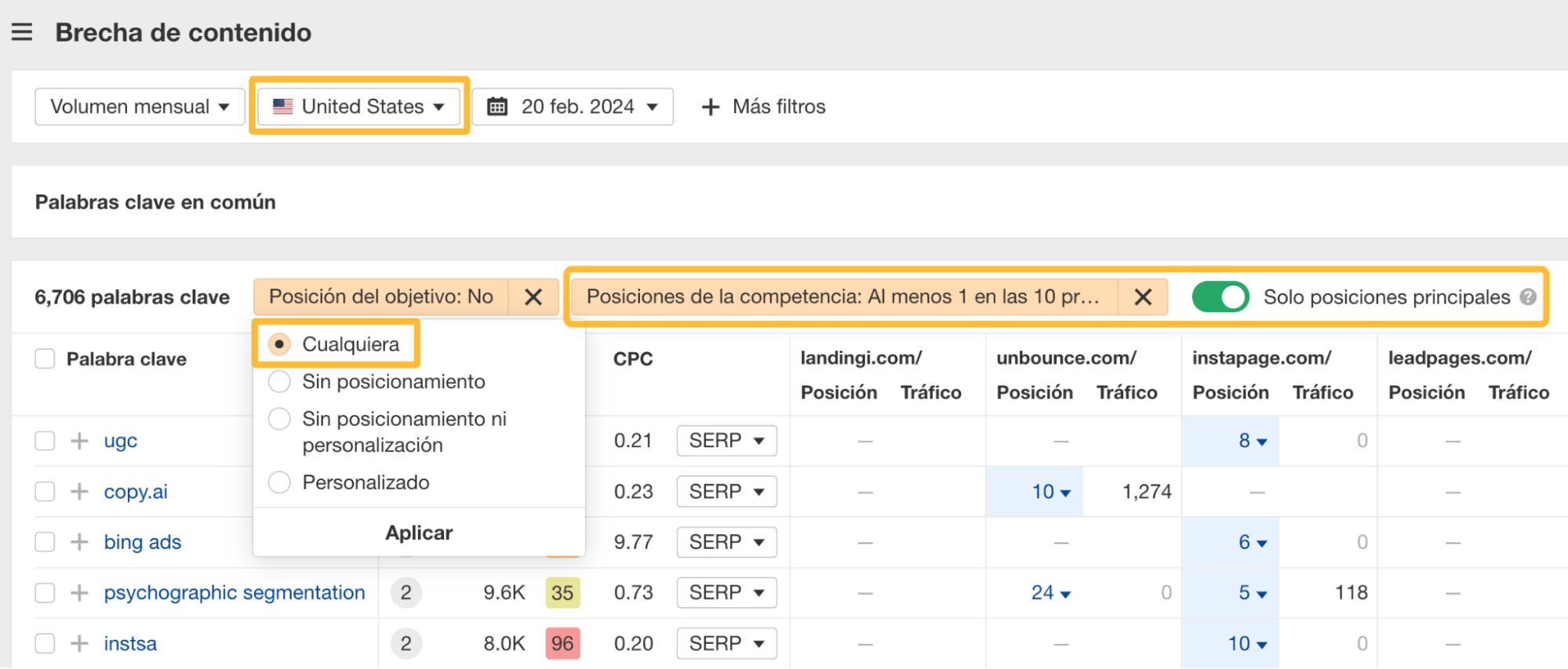
Task: Open SERP dropdown in psychographic segmentation row
Action: [x=726, y=593]
